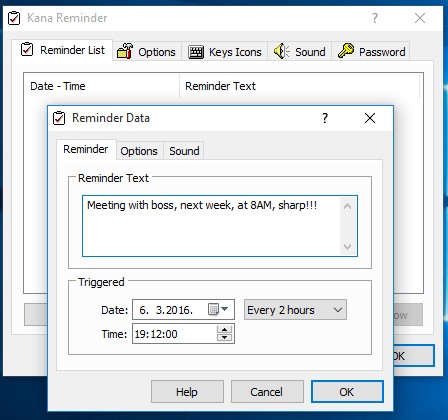
Task: Click the Cancel button
Action: [x=267, y=392]
